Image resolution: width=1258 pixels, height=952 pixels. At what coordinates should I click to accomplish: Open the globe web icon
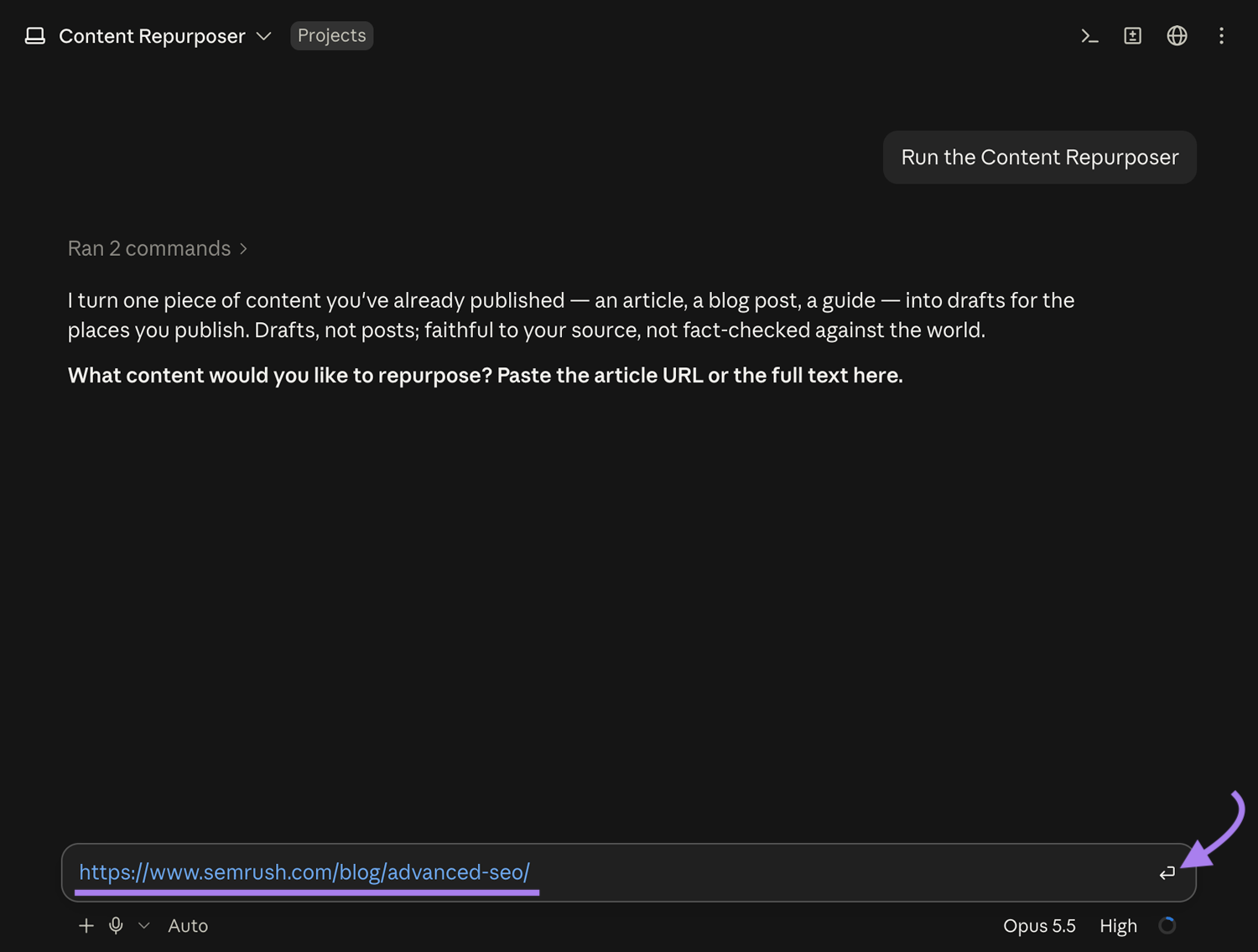[x=1177, y=36]
